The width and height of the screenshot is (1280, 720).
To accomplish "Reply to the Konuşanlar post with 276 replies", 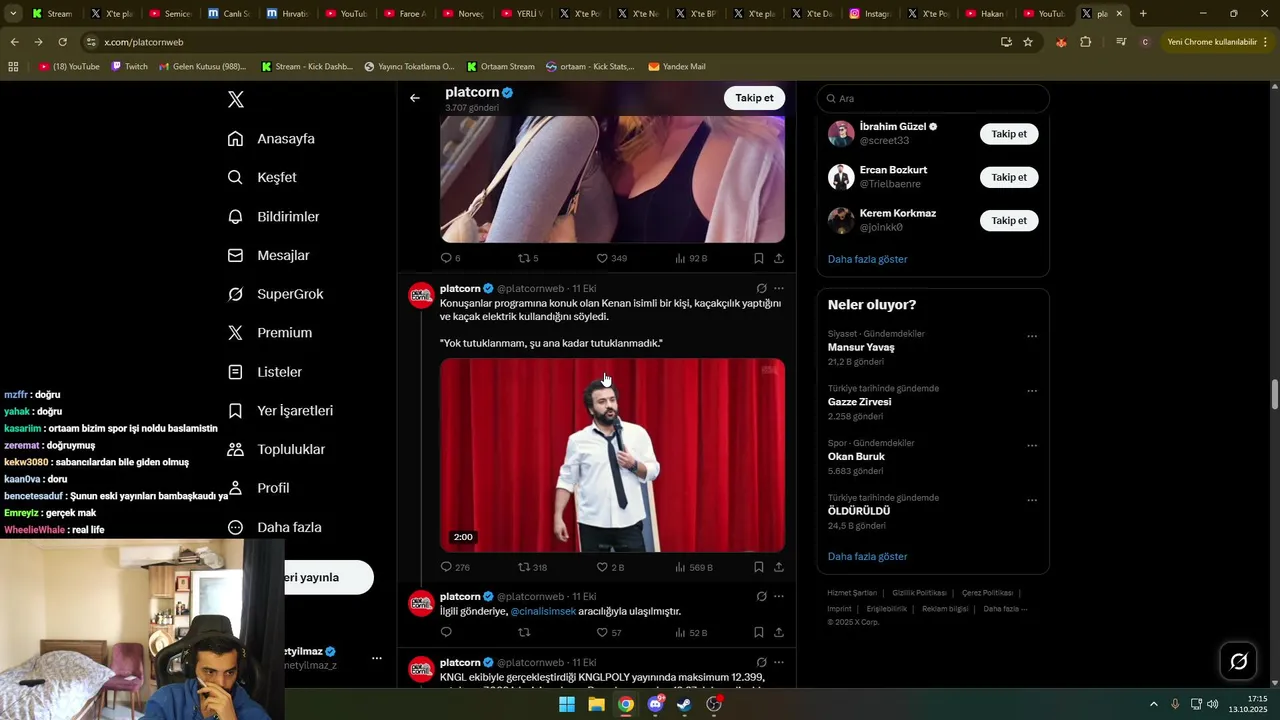I will point(455,567).
